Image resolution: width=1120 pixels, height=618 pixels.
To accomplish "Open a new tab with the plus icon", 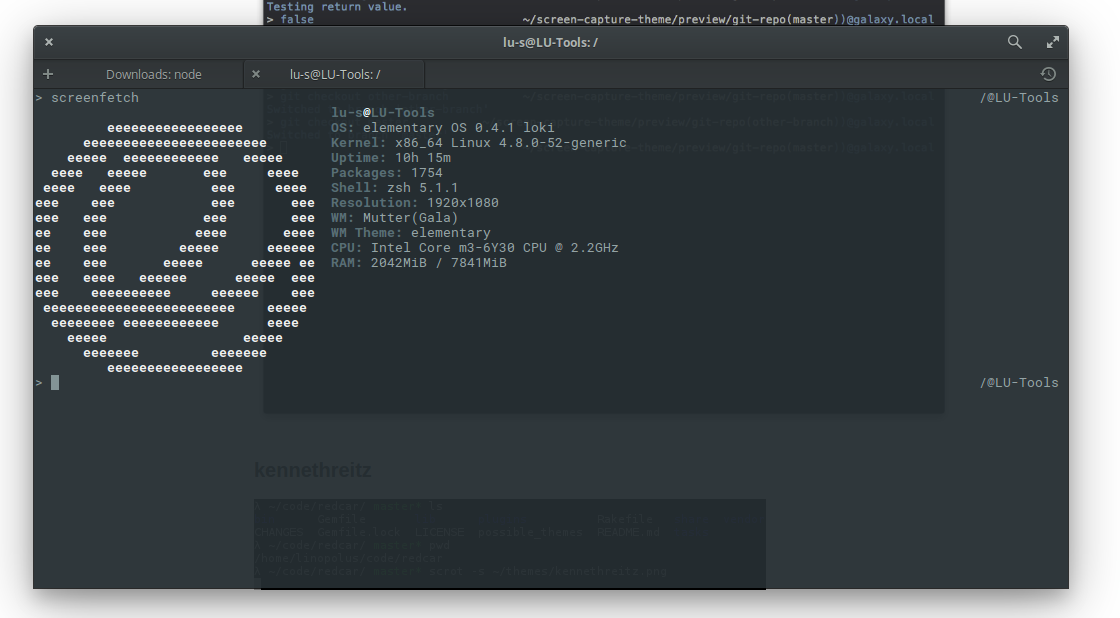I will (x=48, y=74).
